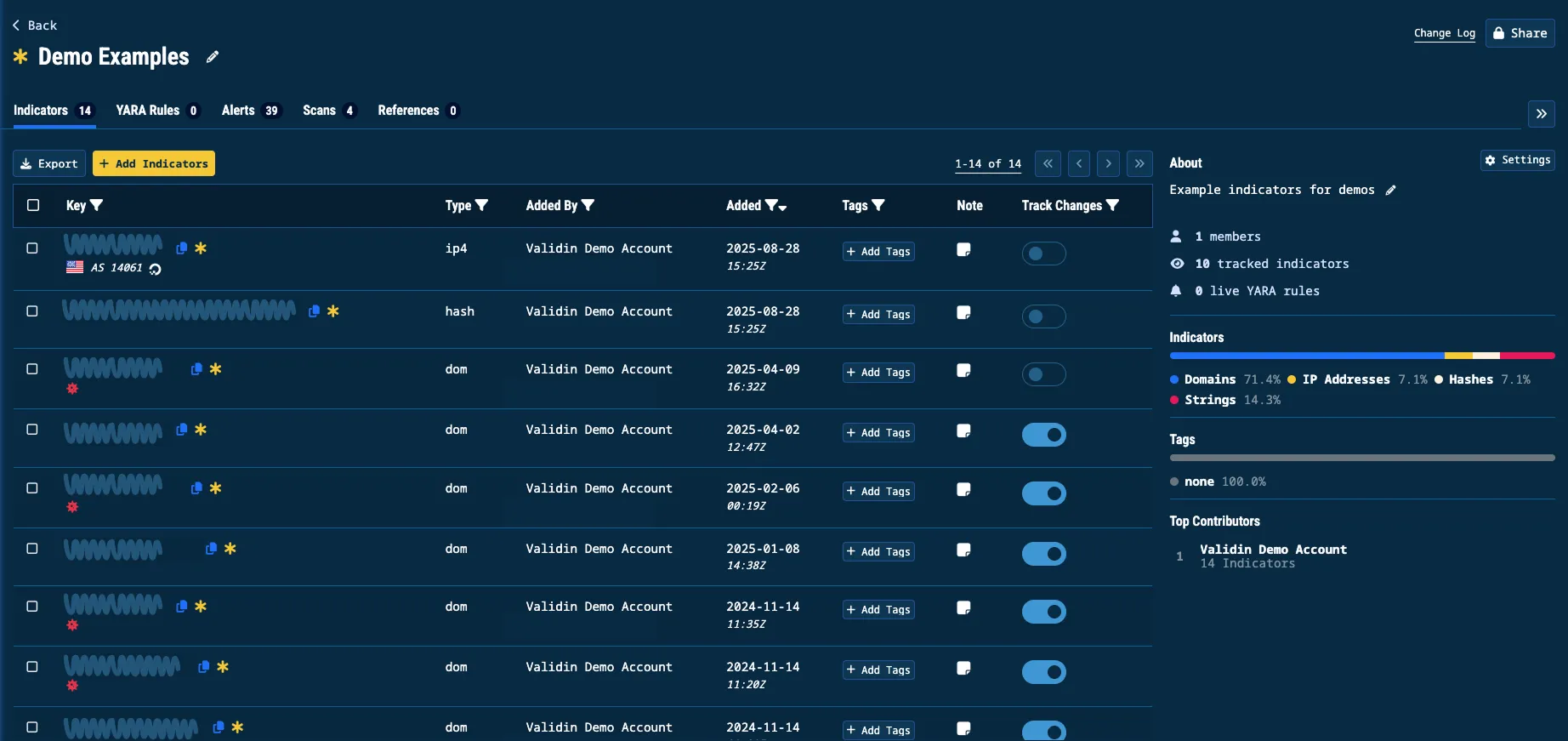Copy the ip4 indicator key
Viewport: 1568px width, 741px height.
coord(181,248)
